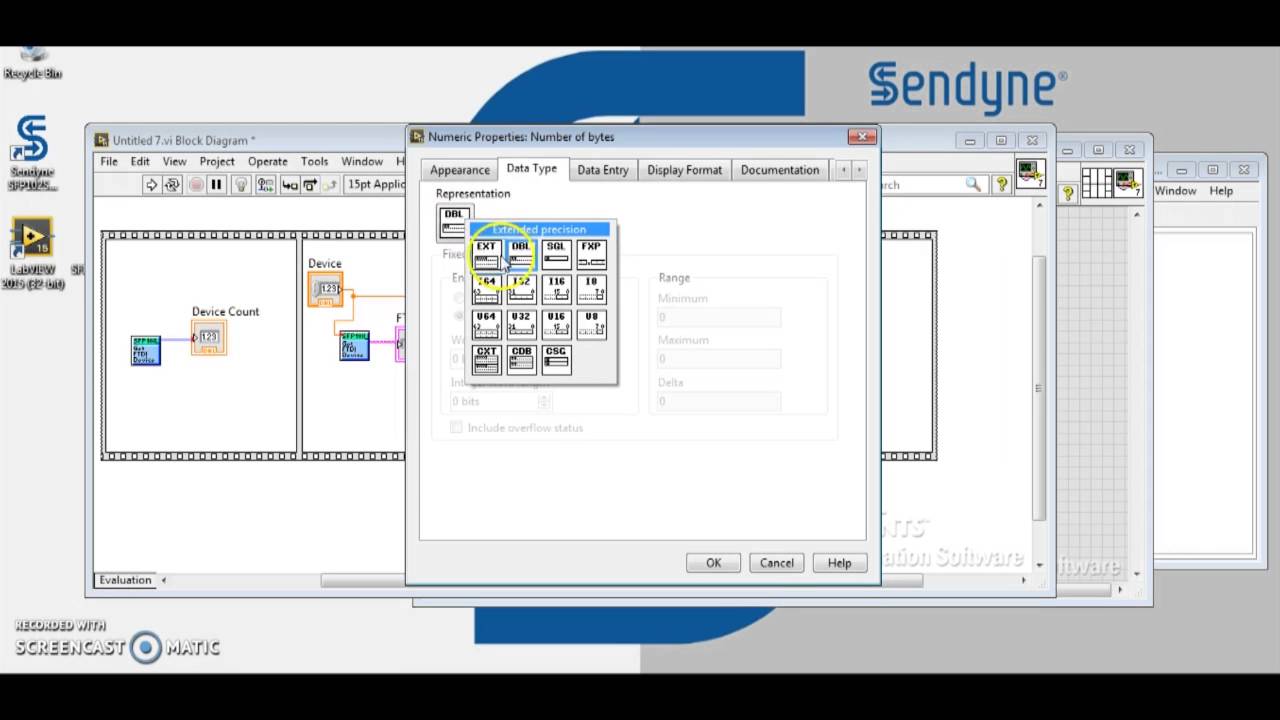This screenshot has height=720, width=1280.
Task: Open the LabVIEW desktop shortcut
Action: 32,254
